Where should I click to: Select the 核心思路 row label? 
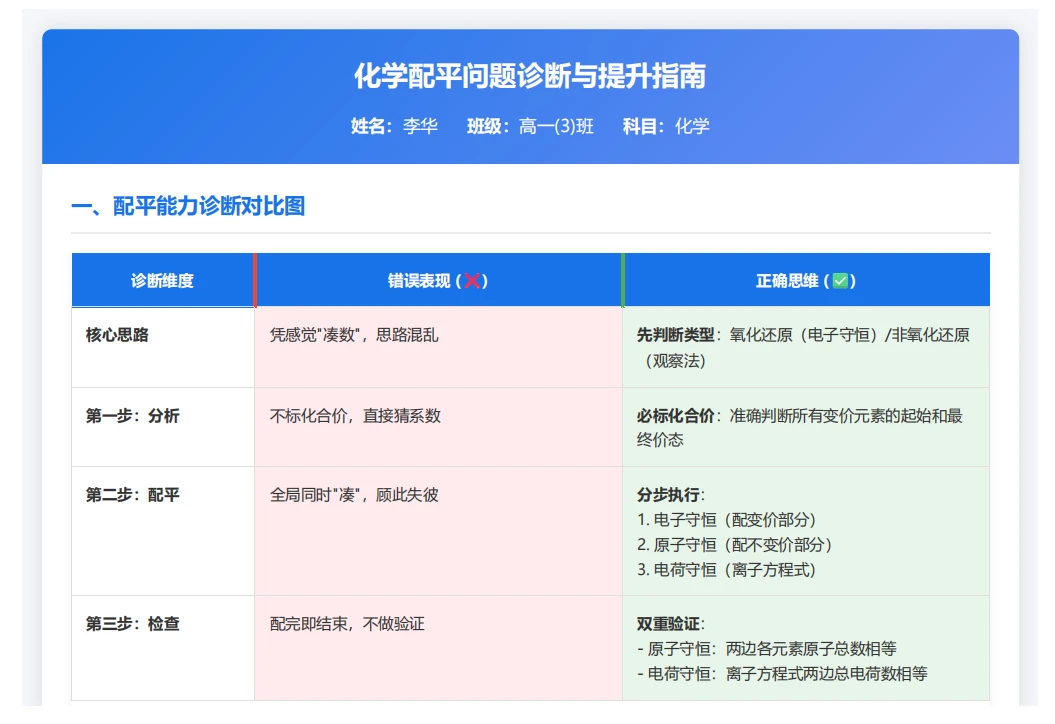[x=117, y=335]
